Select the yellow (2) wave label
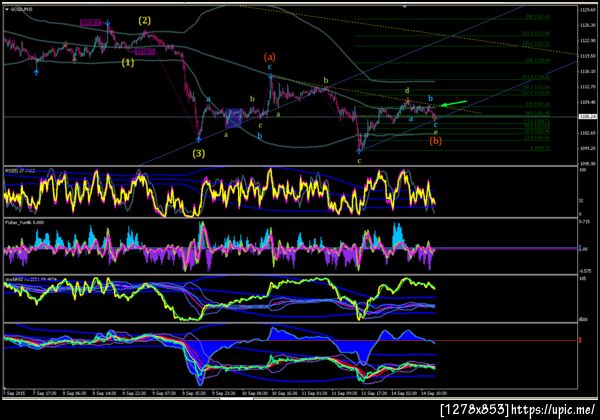 tap(144, 21)
